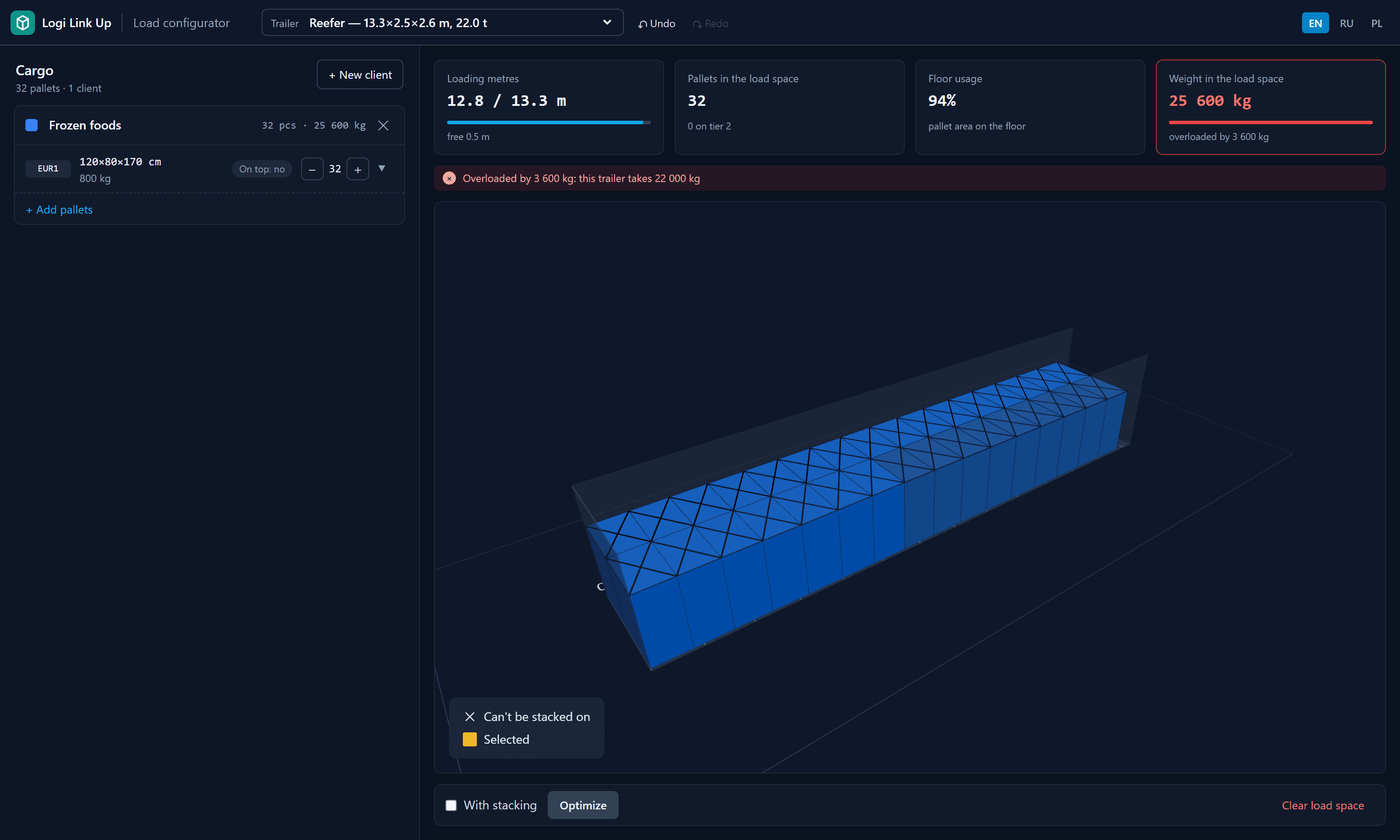Switch language to PL
Image resolution: width=1400 pixels, height=840 pixels.
(1377, 23)
